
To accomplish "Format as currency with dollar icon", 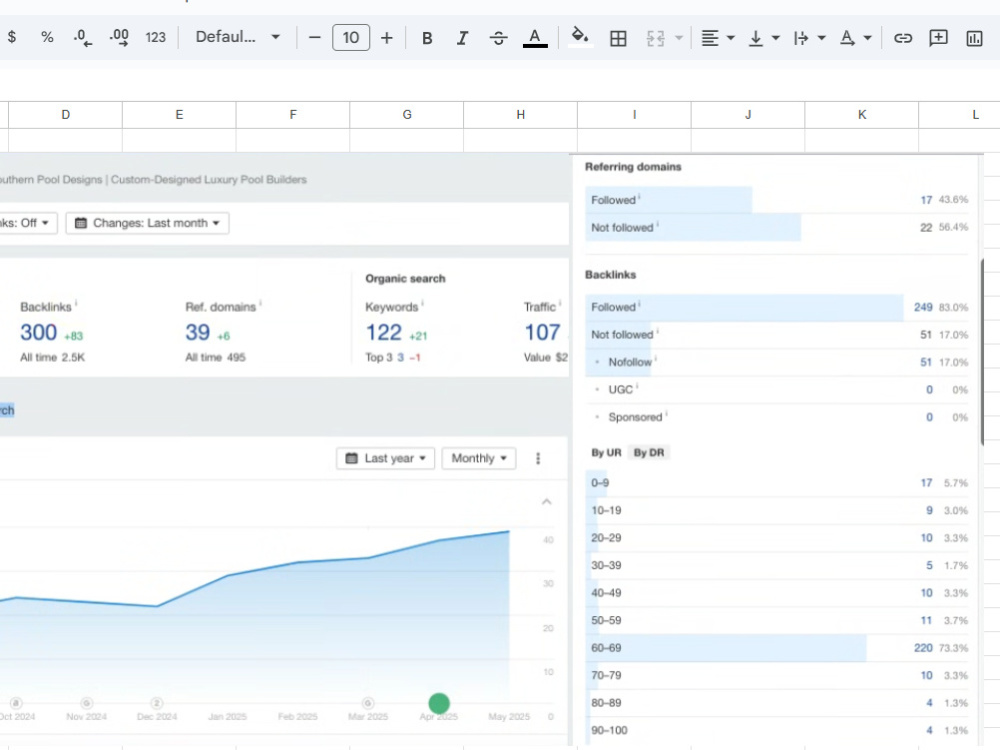I will tap(11, 37).
